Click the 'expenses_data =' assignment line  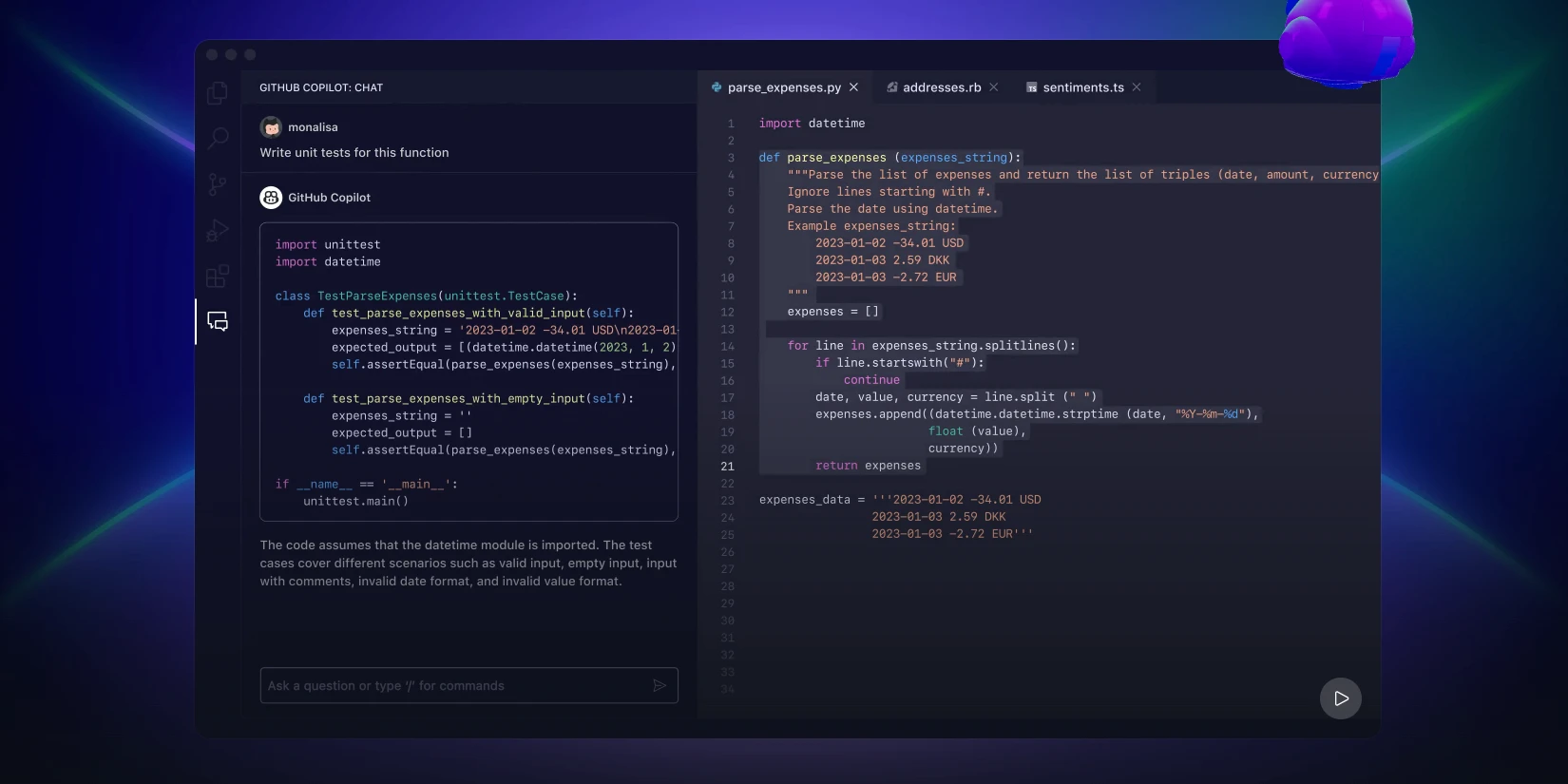pos(900,500)
